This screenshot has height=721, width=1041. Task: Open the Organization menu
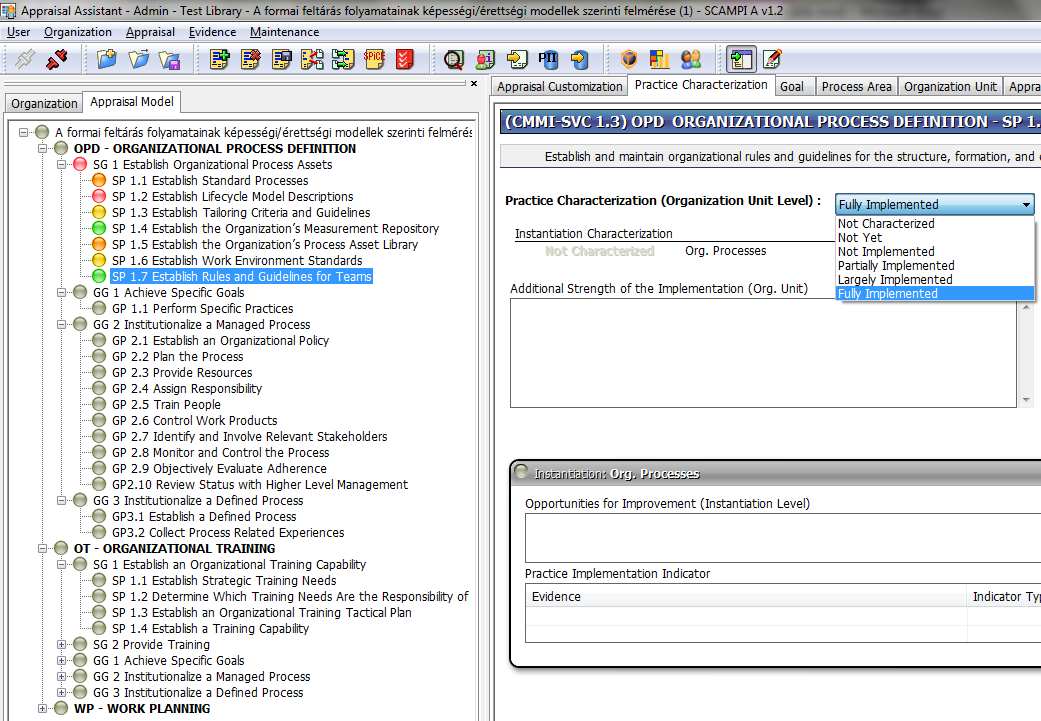pyautogui.click(x=78, y=32)
